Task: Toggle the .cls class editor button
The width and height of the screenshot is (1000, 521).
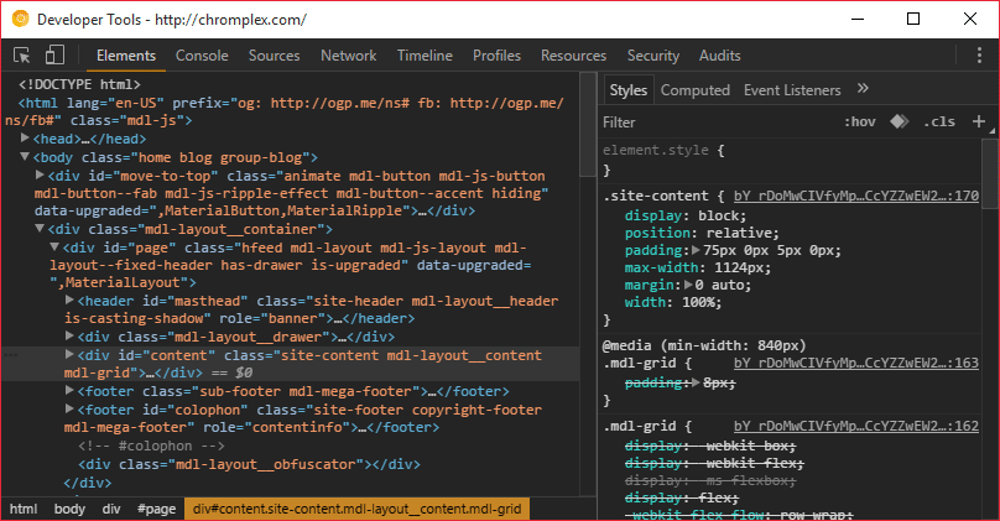Action: pos(939,122)
